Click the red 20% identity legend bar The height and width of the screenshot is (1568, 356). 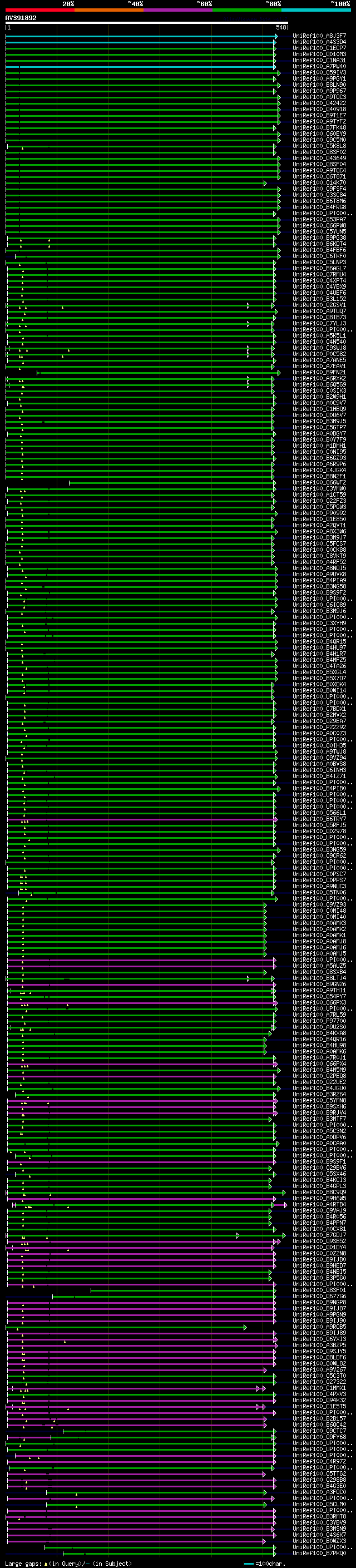point(40,11)
